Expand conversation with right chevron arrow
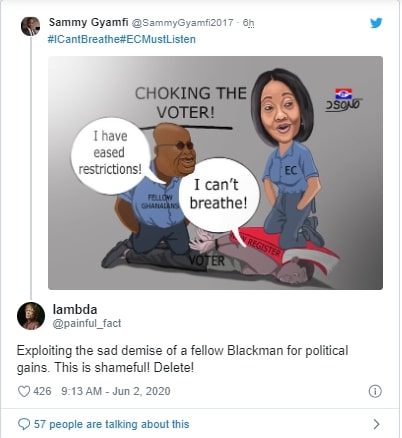This screenshot has width=402, height=438. (376, 424)
